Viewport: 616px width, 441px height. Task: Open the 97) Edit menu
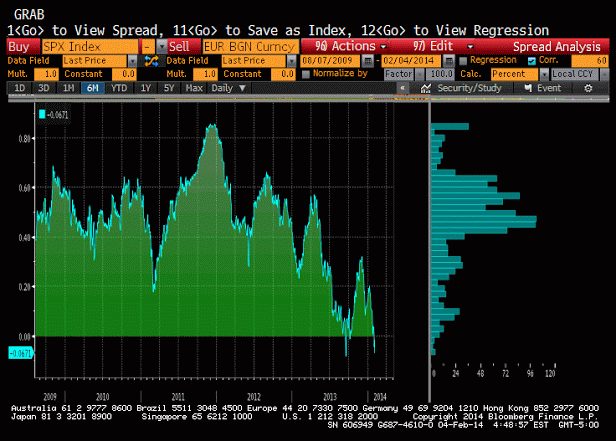(442, 46)
